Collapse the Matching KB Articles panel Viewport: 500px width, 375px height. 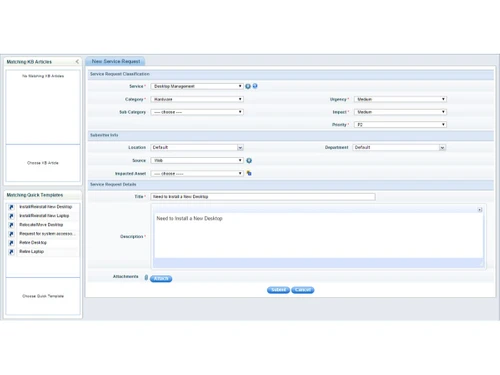(77, 62)
